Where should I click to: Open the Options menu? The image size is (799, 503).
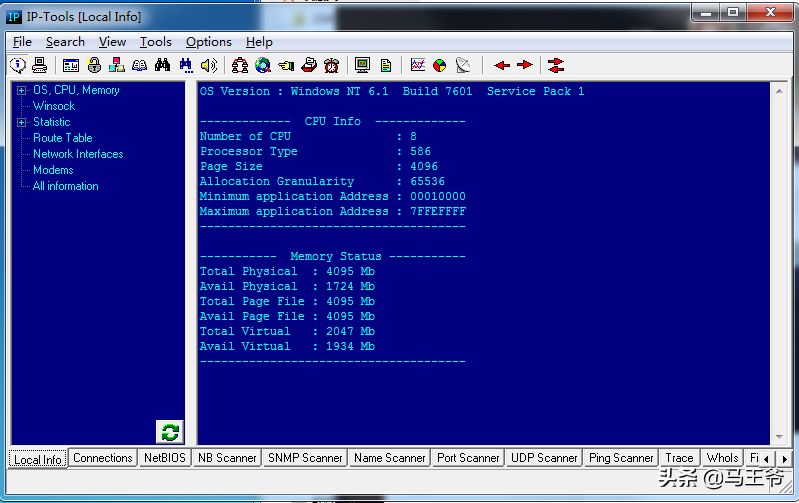point(208,42)
